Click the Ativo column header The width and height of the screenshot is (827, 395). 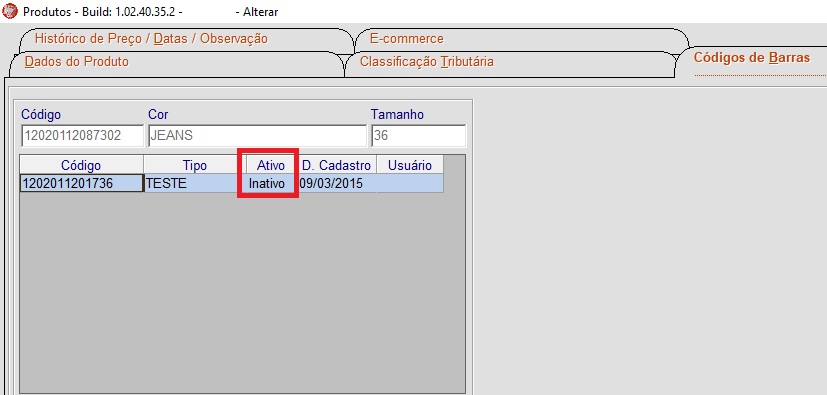(x=271, y=166)
